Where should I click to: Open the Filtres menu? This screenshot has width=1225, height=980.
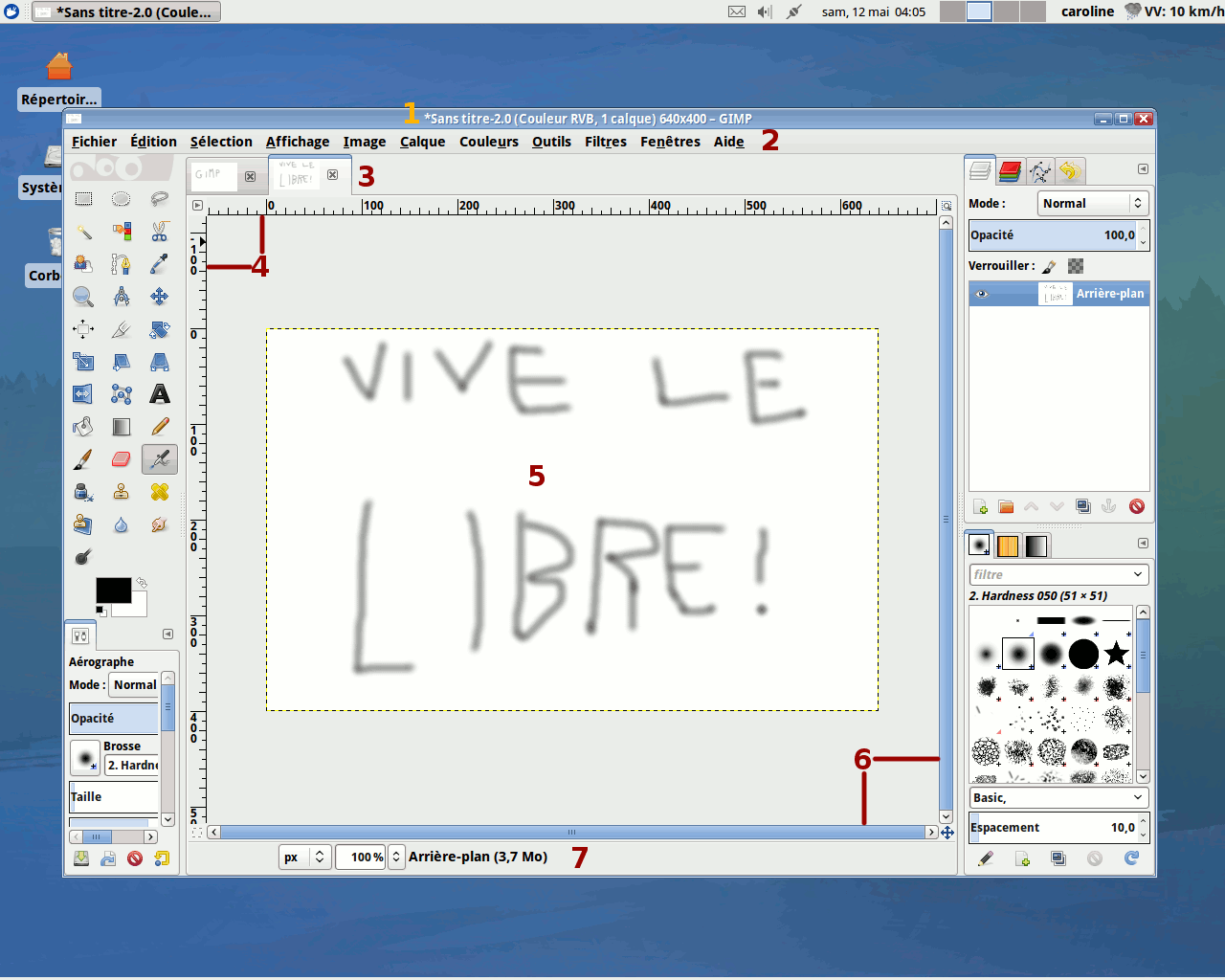pyautogui.click(x=605, y=142)
